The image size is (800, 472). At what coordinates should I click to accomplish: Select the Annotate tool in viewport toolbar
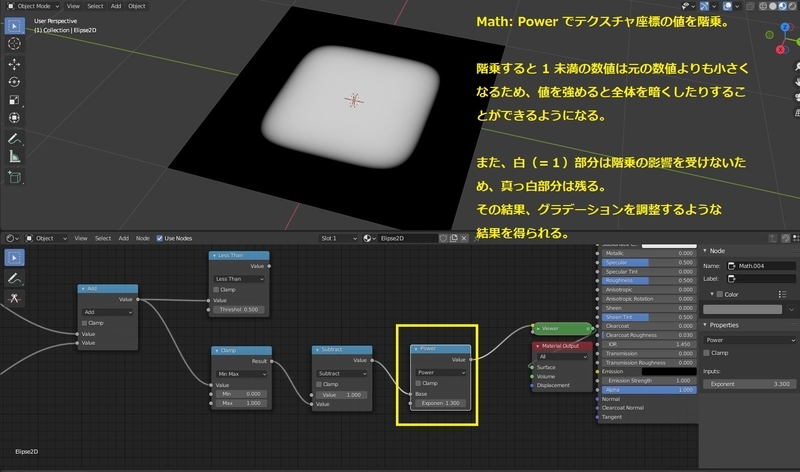point(14,139)
